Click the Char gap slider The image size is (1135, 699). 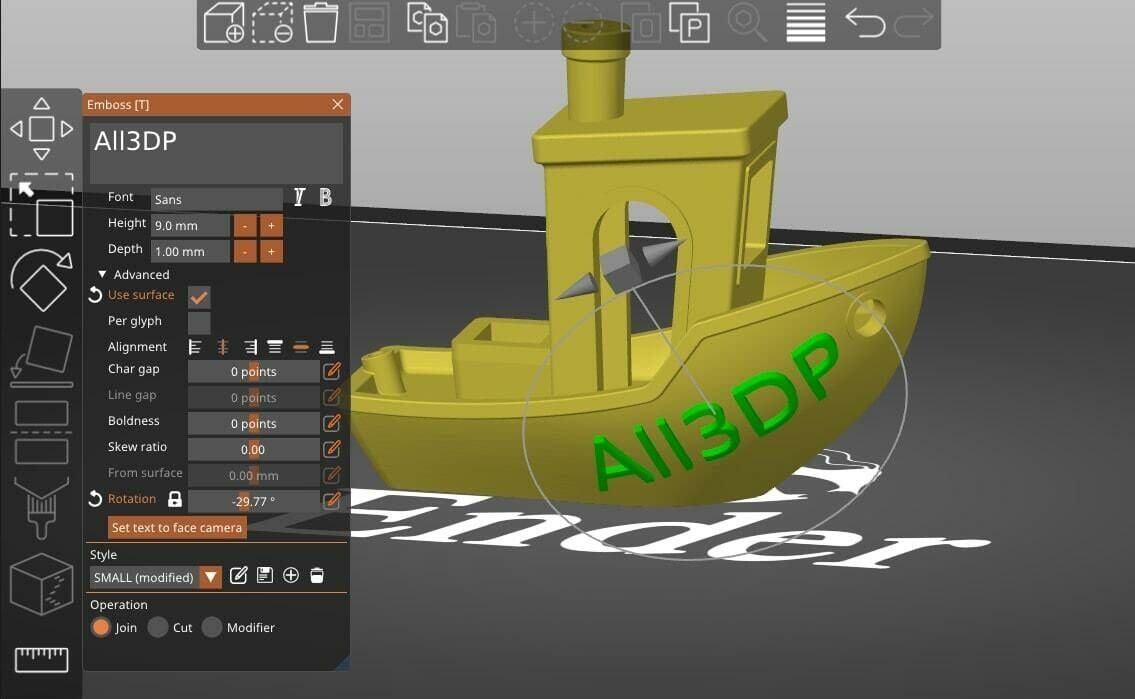pyautogui.click(x=253, y=371)
